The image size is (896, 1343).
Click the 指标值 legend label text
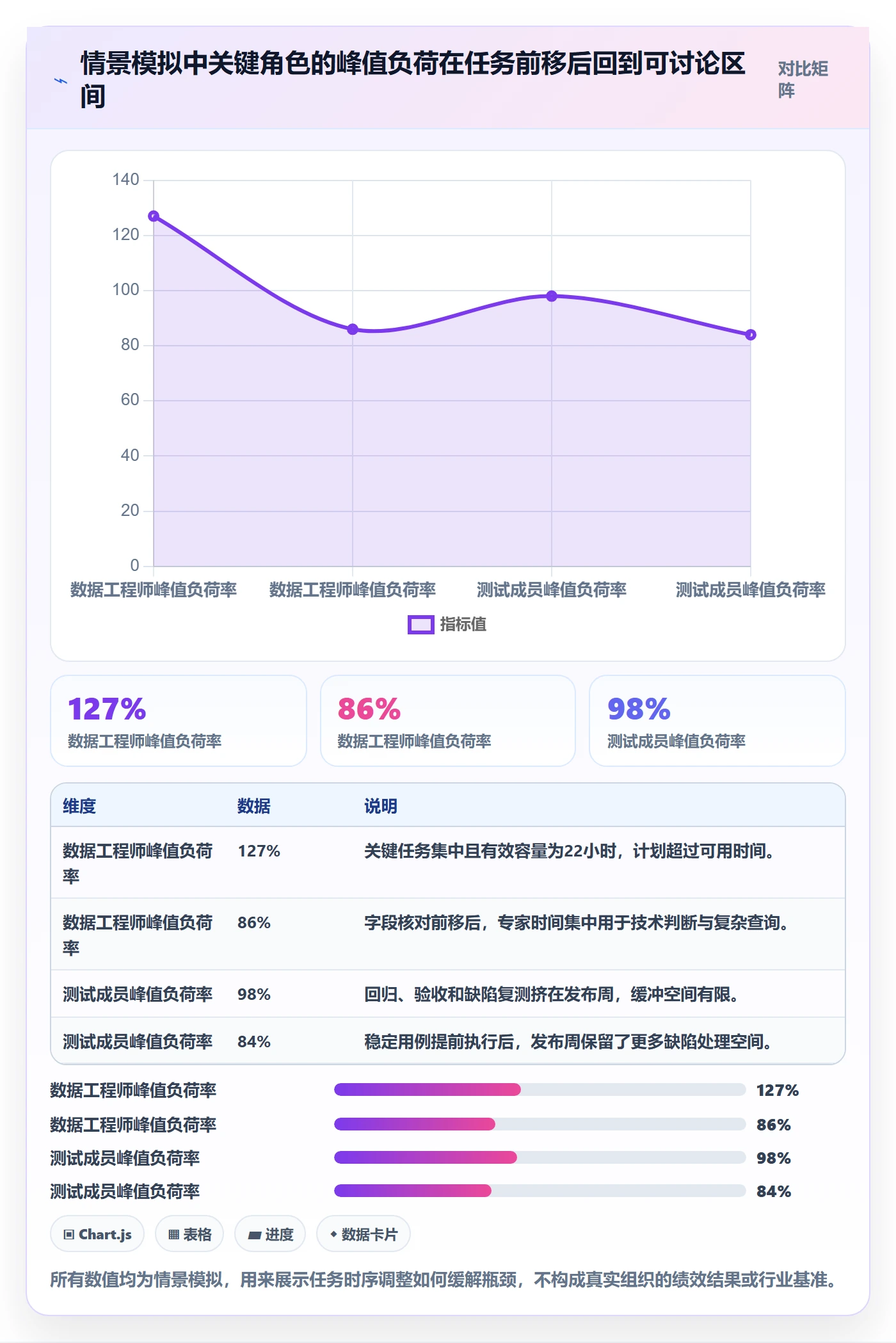pos(463,625)
